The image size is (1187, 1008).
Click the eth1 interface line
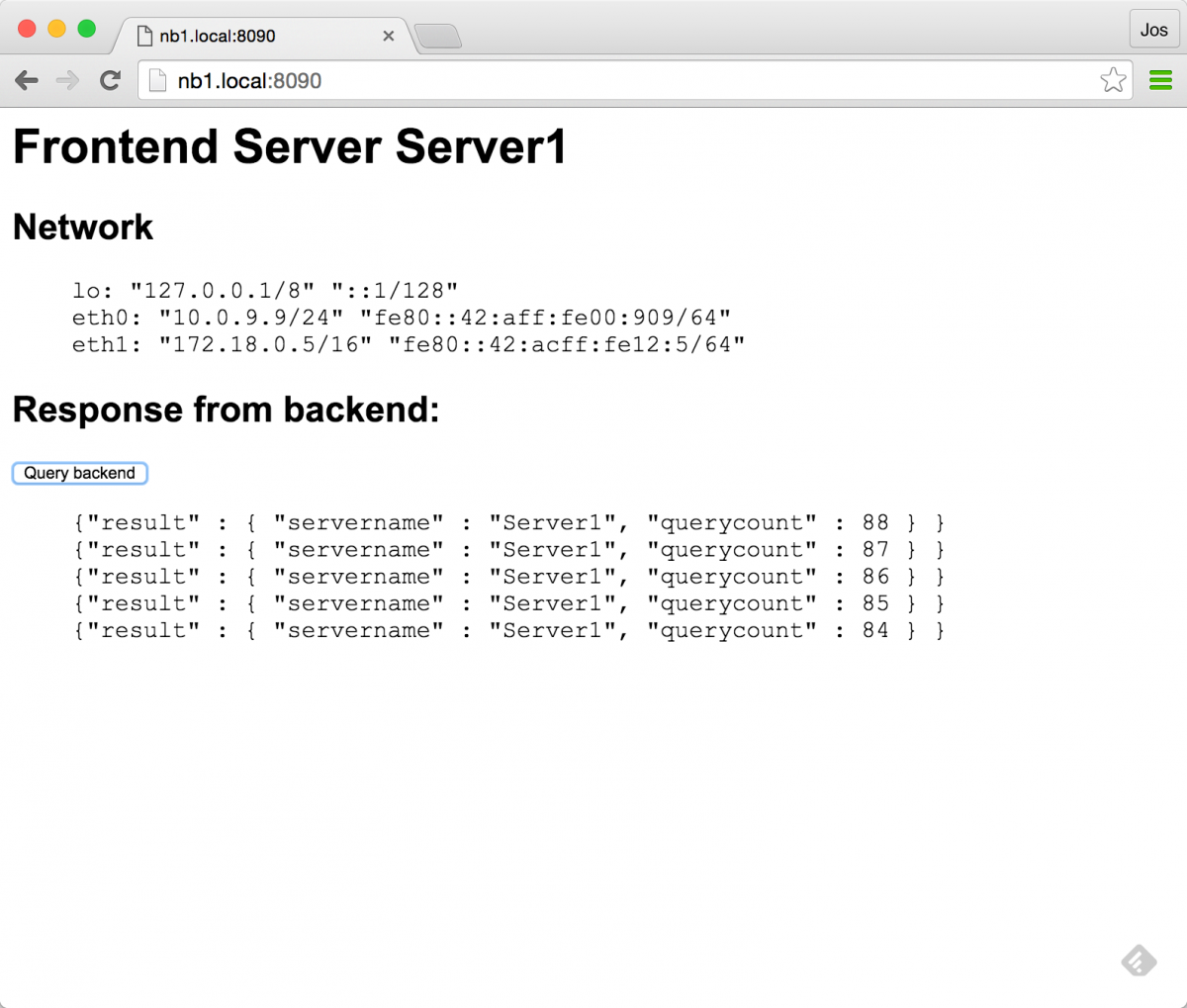tap(409, 344)
